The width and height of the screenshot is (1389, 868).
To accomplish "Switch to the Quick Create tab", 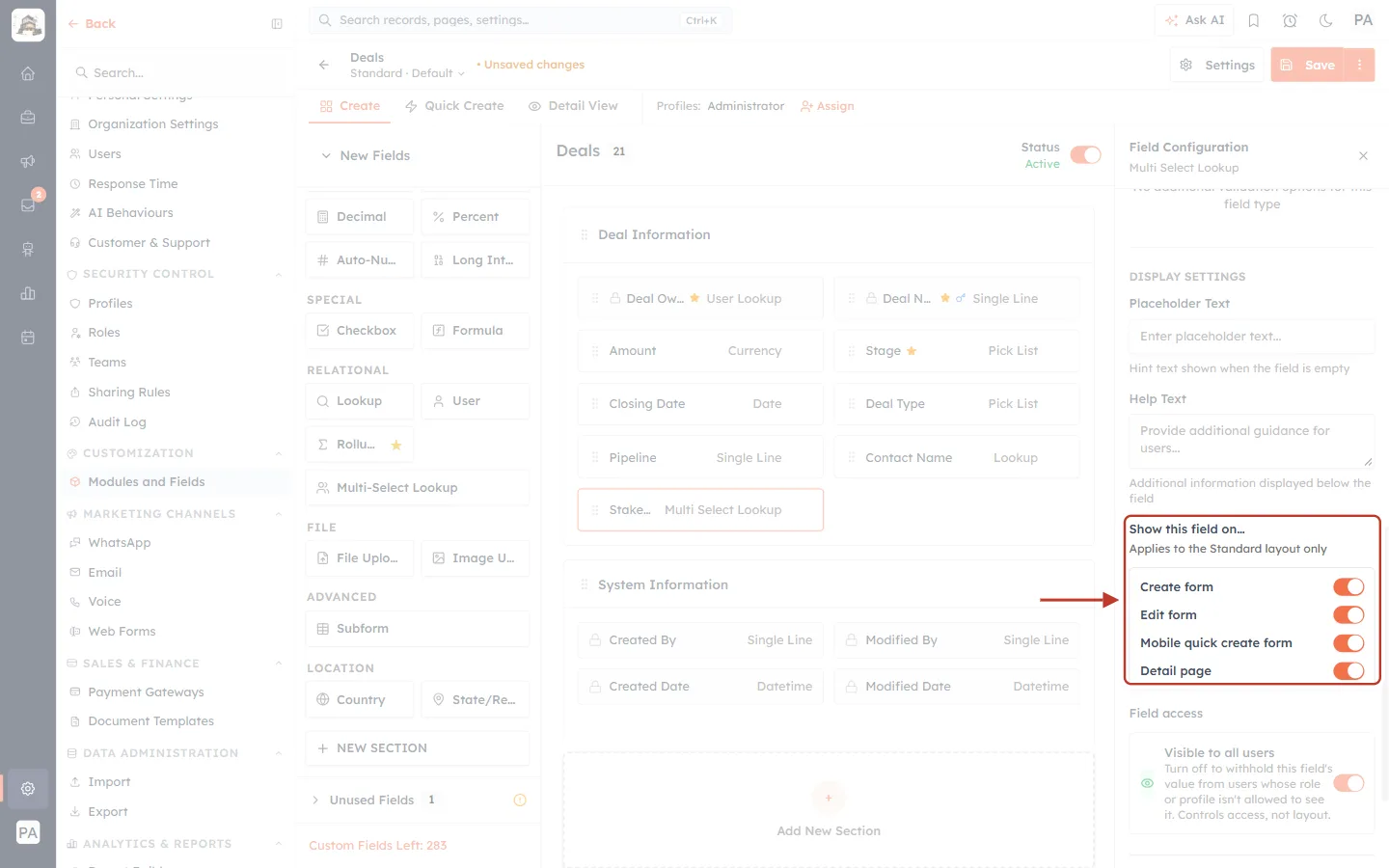I will (454, 106).
